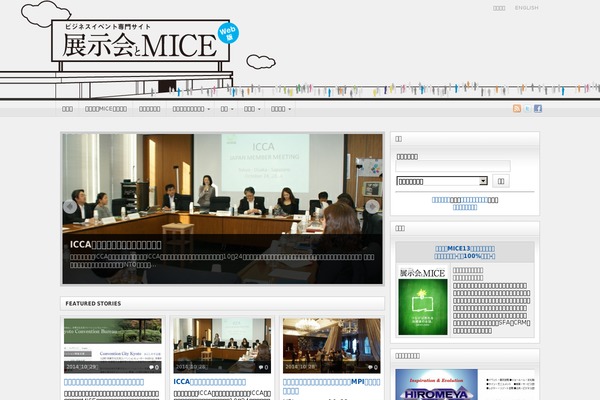The width and height of the screenshot is (600, 400).
Task: Open the chandelier-hall MPI story thumbnail
Action: point(332,346)
